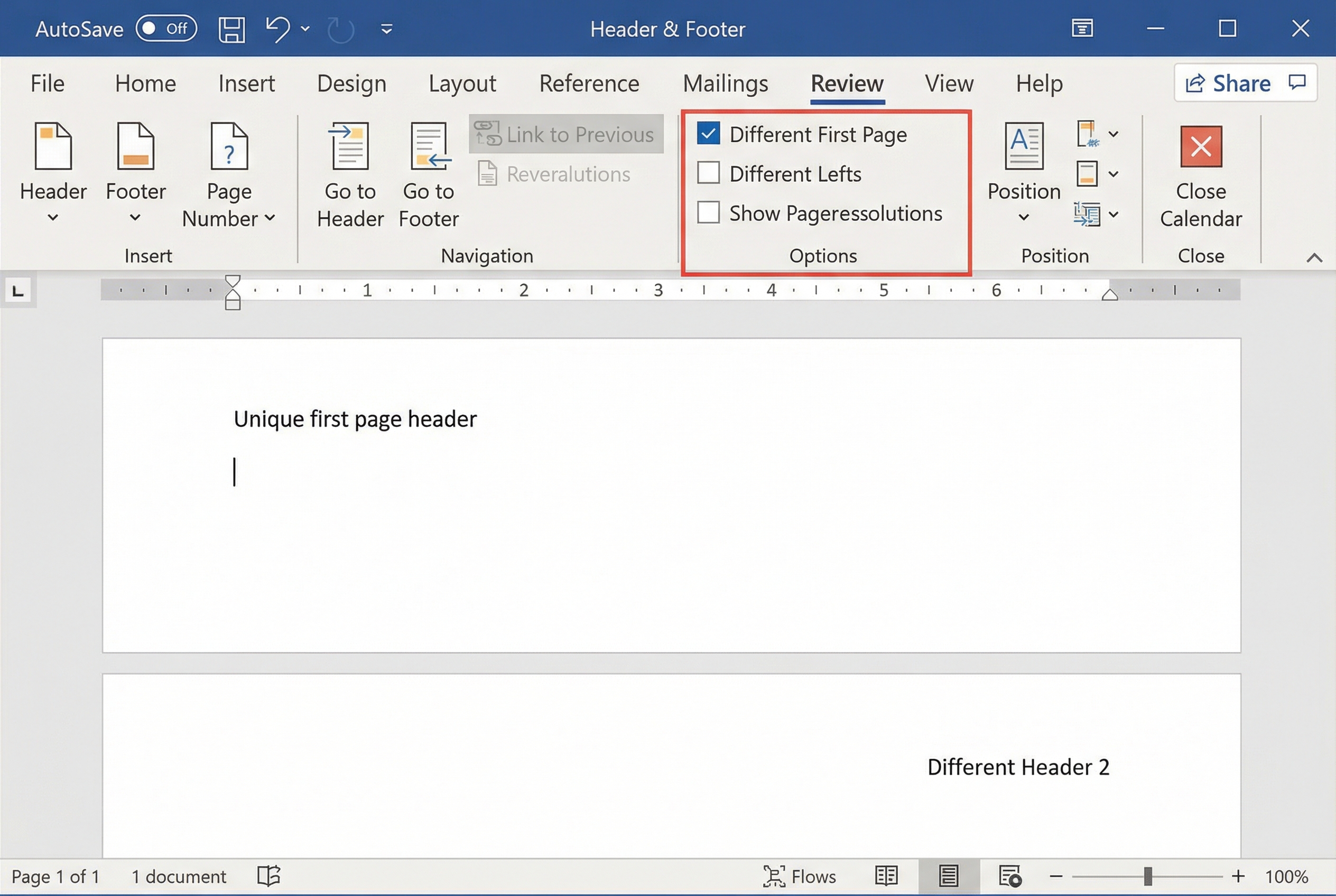Open the Page Number dropdown arrow
1336x896 pixels.
click(271, 218)
